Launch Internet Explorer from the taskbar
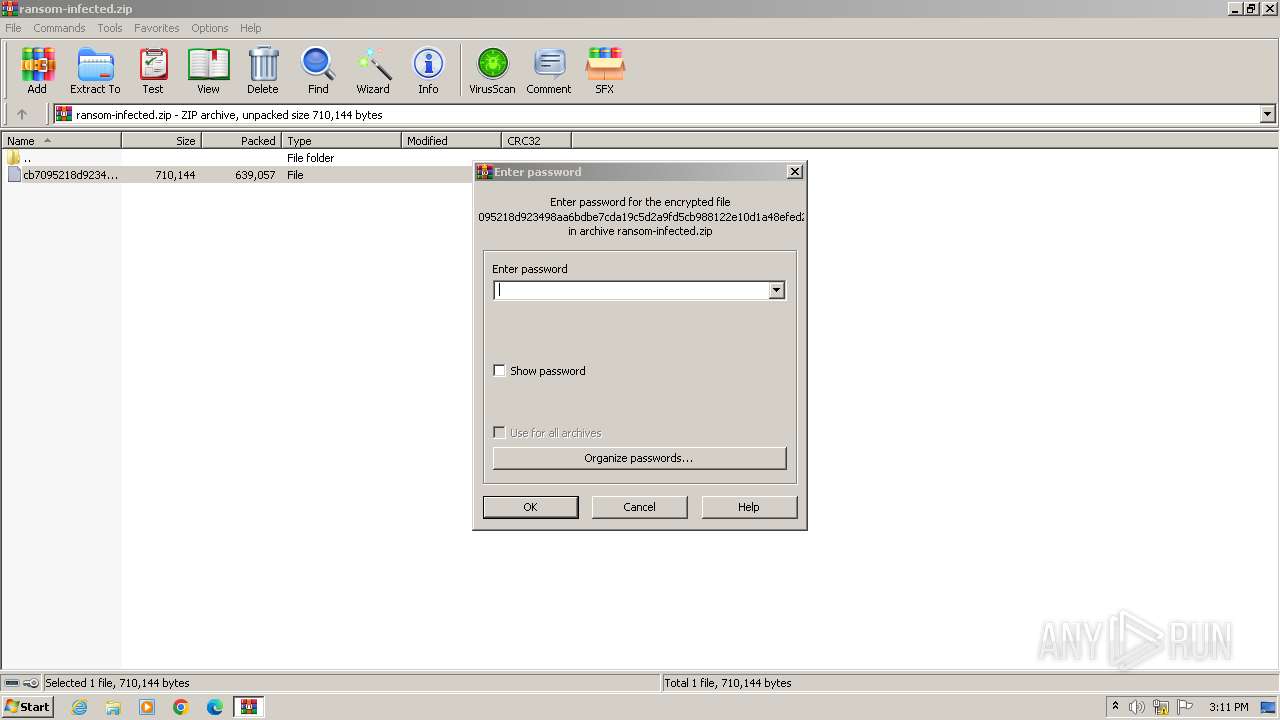The height and width of the screenshot is (720, 1280). click(79, 707)
